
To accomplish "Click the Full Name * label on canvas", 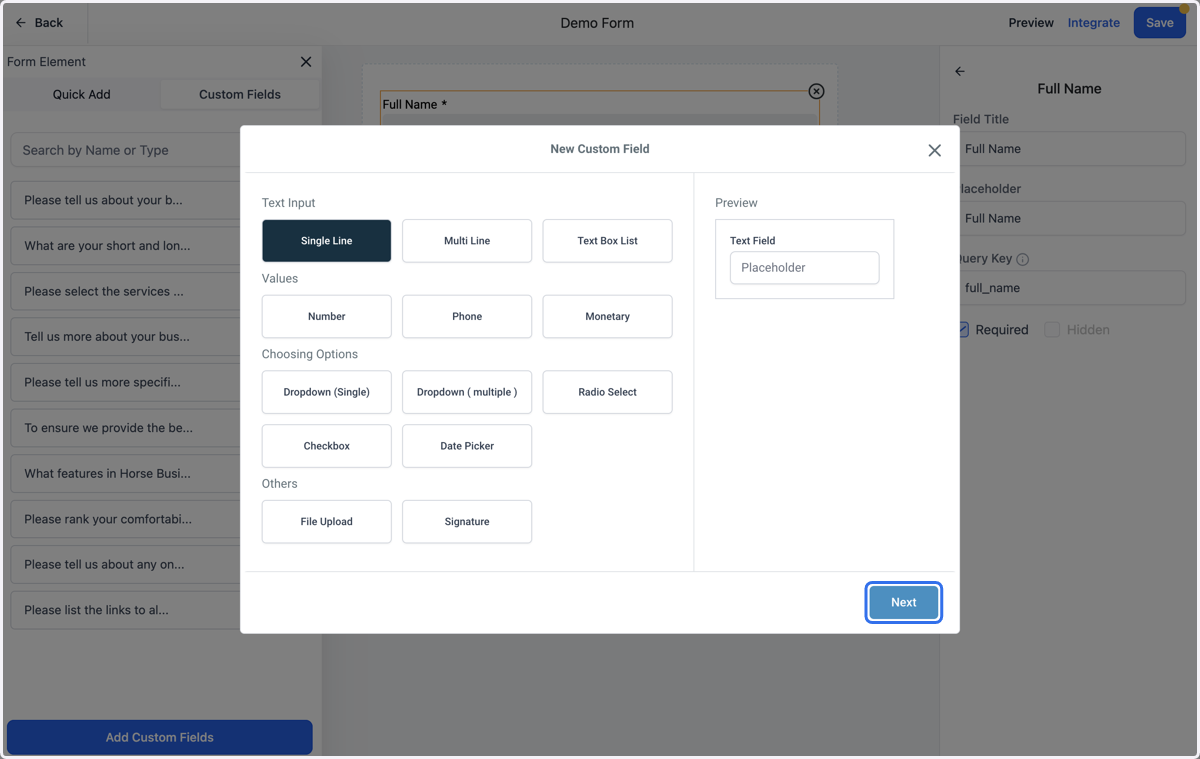I will [x=414, y=104].
